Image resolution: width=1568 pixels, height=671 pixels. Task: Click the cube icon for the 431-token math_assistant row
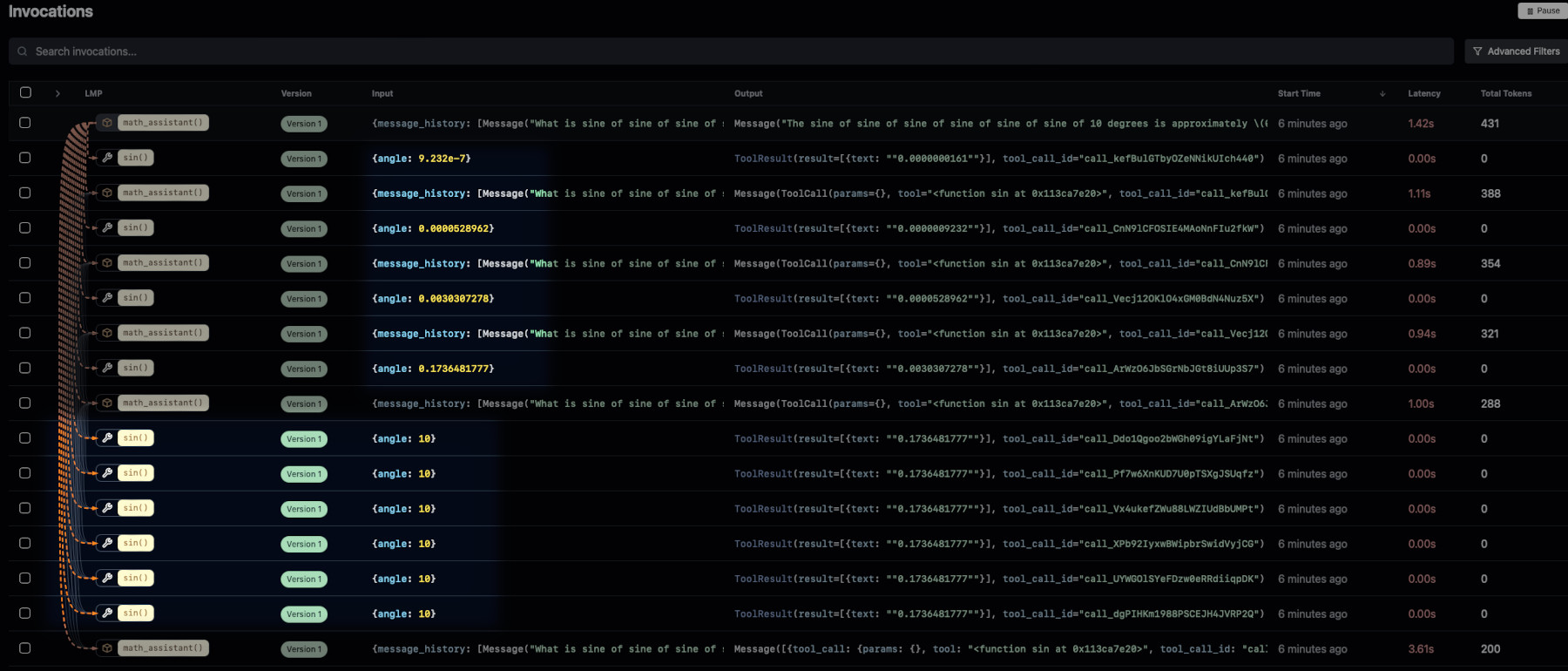click(x=107, y=123)
